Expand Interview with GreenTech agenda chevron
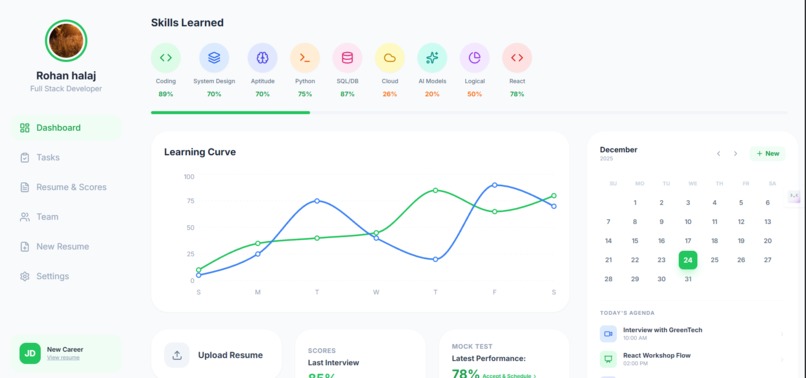806x378 pixels. point(782,334)
